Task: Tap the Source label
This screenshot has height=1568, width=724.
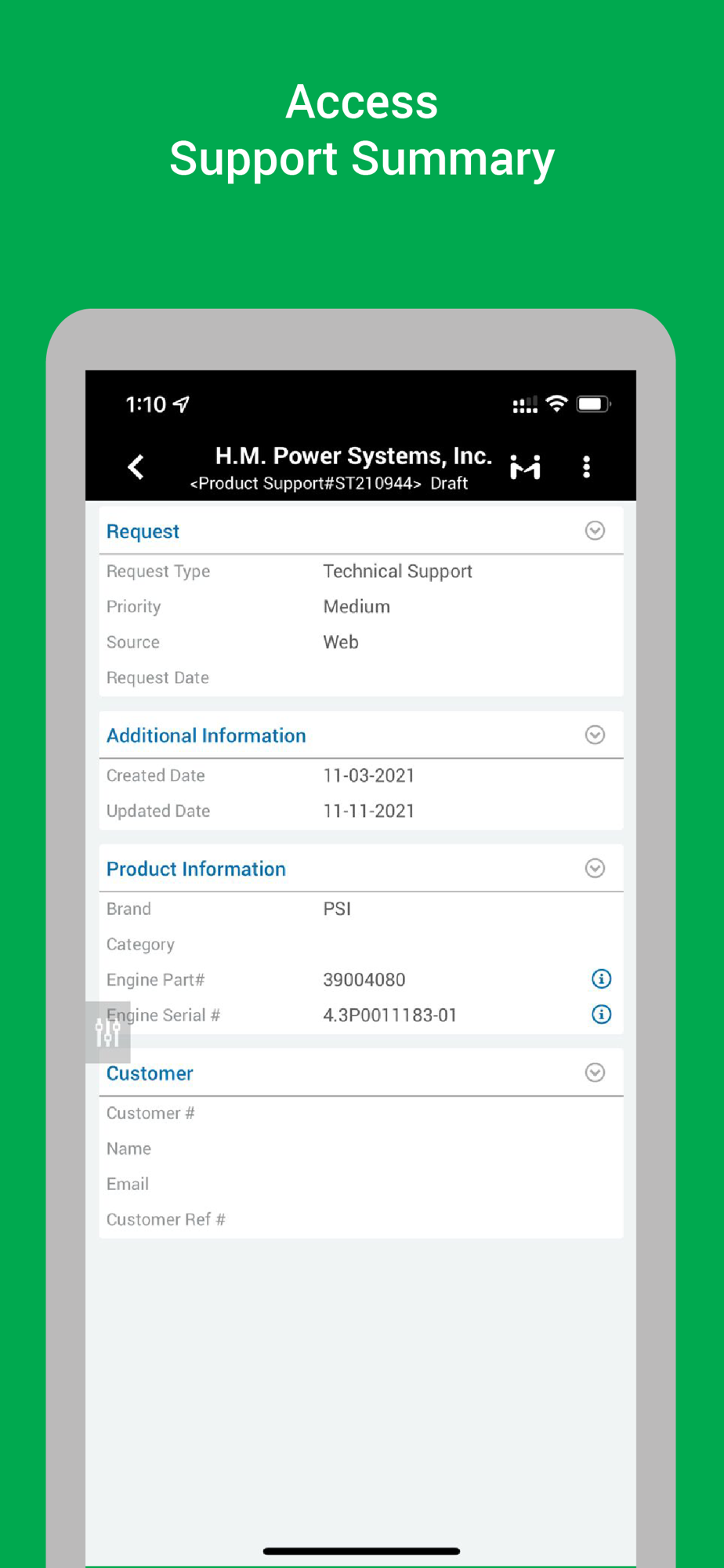Action: (x=133, y=642)
